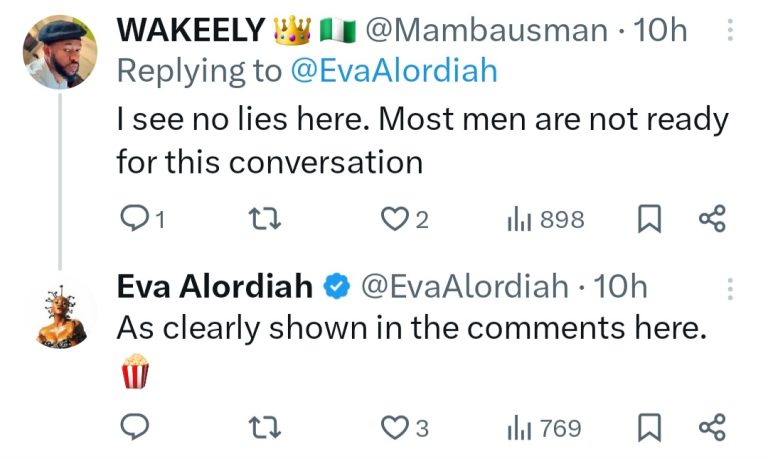Share WAKEELY's tweet
This screenshot has width=768, height=459.
(711, 219)
